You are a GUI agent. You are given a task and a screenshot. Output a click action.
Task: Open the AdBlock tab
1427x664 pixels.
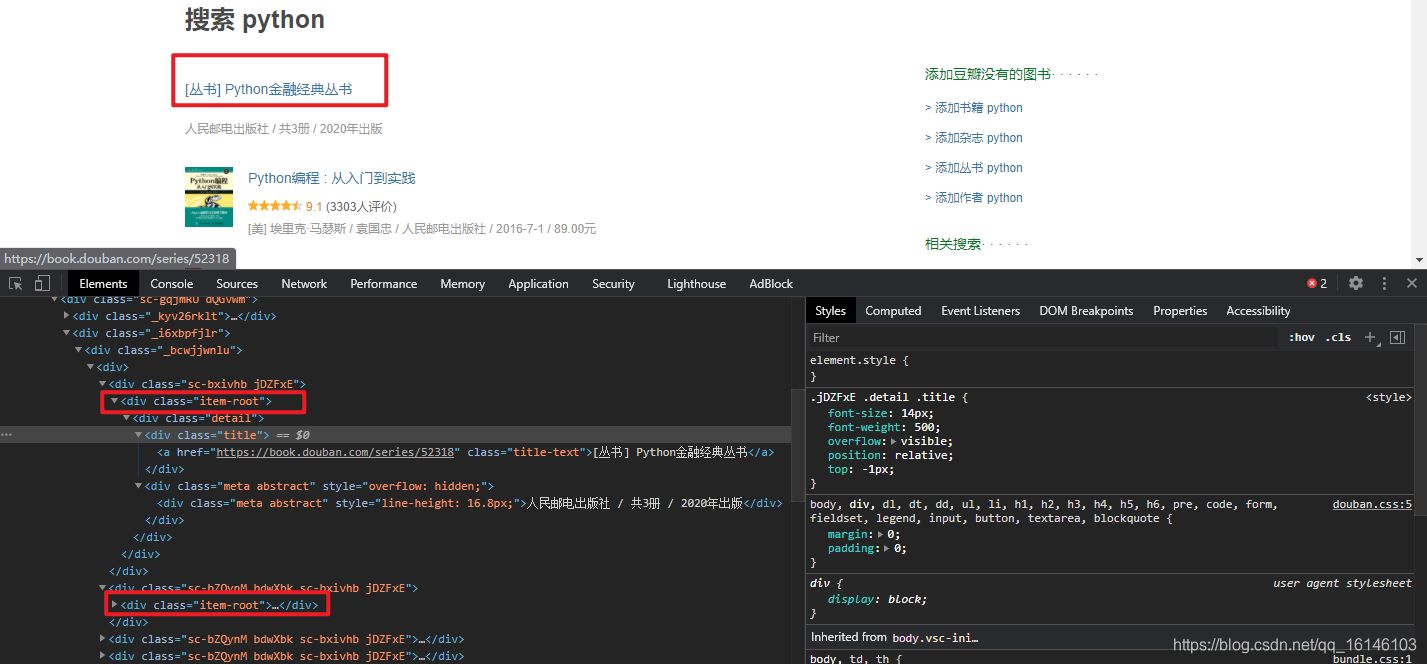point(771,284)
